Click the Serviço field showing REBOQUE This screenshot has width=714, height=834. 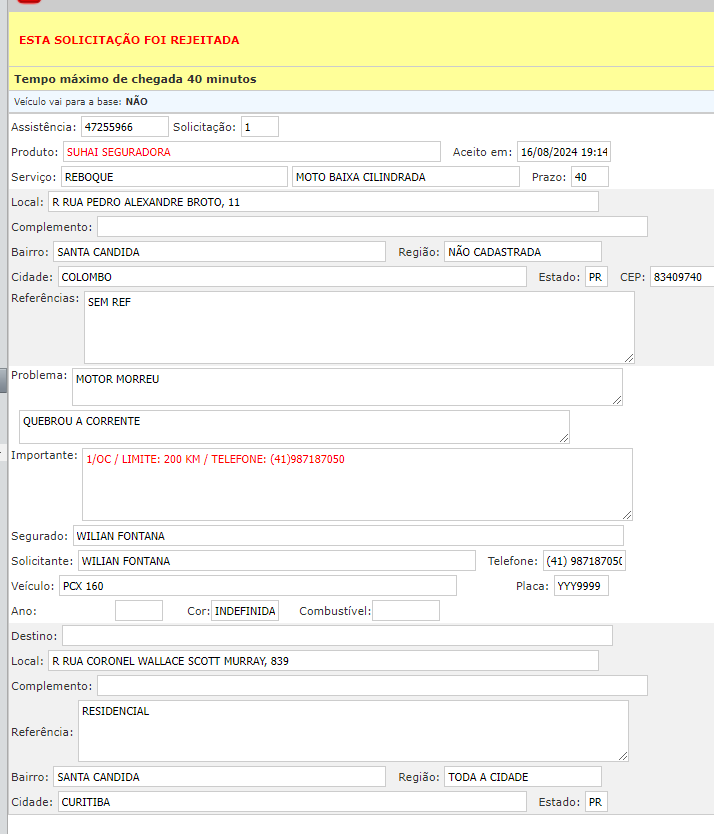click(x=174, y=177)
